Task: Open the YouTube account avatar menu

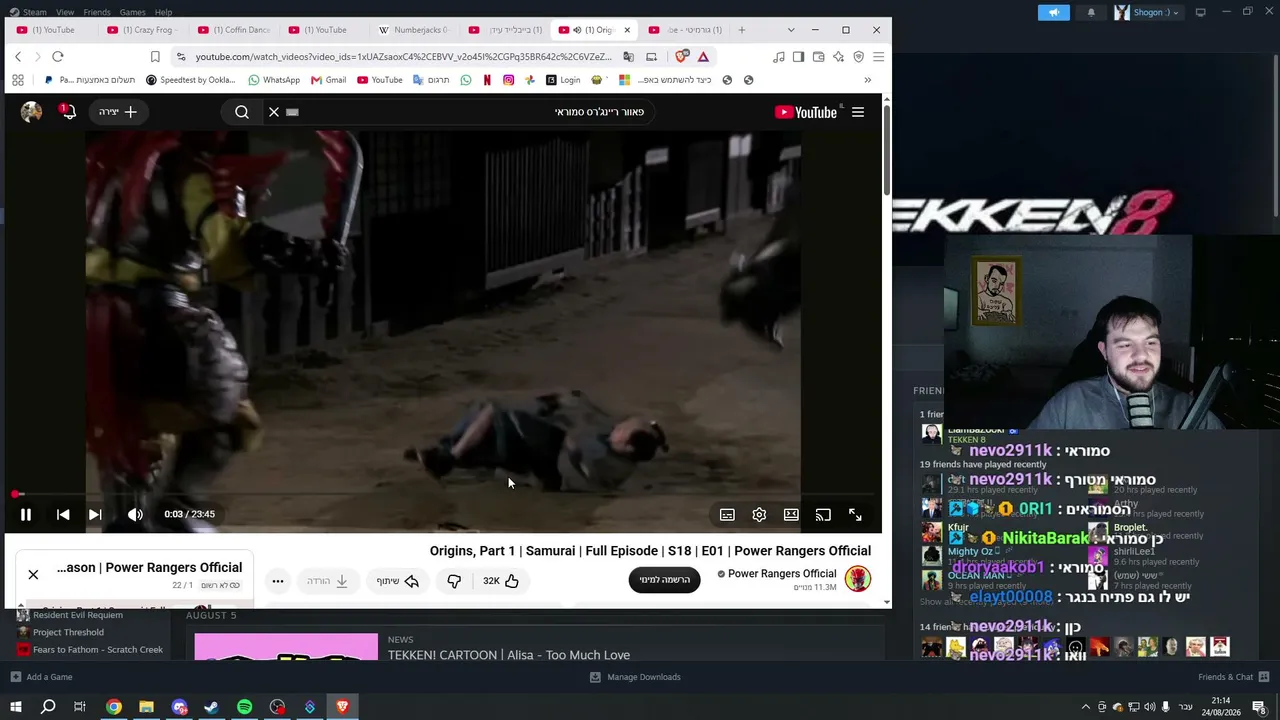Action: point(32,112)
